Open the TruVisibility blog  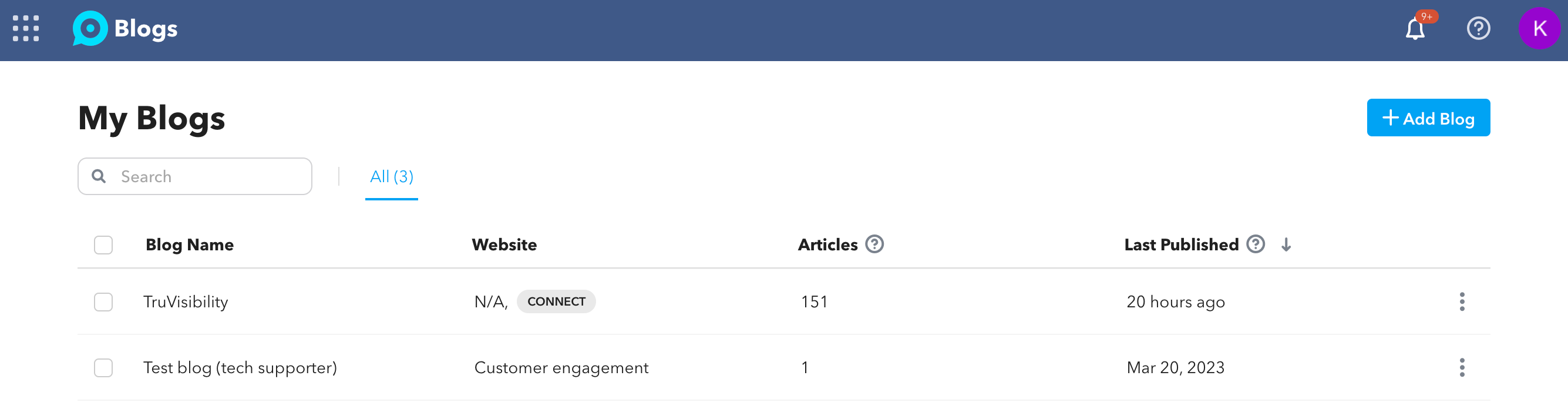(x=186, y=302)
